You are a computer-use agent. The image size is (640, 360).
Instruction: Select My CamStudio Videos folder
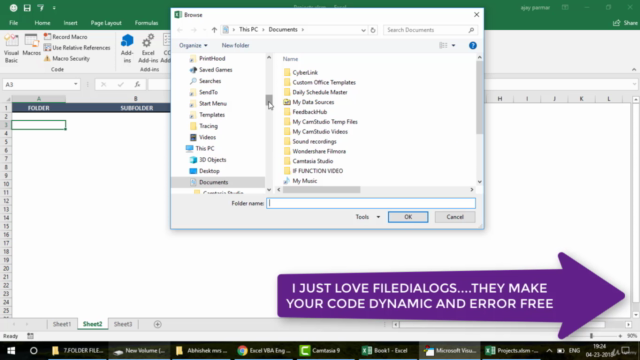[320, 131]
